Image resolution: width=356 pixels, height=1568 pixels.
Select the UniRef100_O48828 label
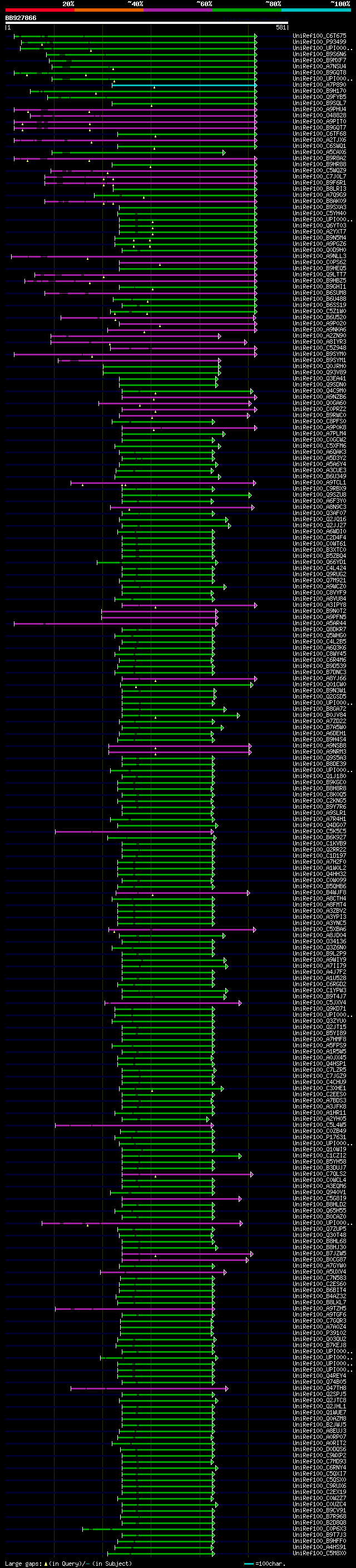pos(319,116)
